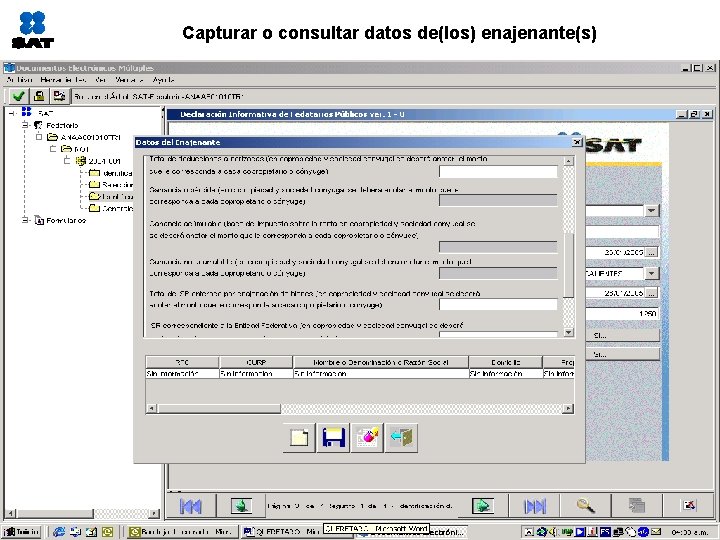Go to first page using blue rewind arrows
Screen dimensions: 720x540
pos(191,506)
